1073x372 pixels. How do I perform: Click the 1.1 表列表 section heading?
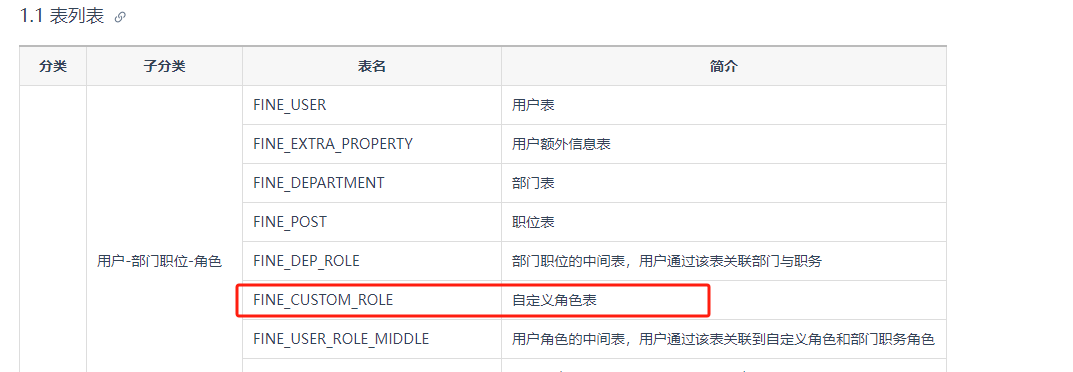62,16
